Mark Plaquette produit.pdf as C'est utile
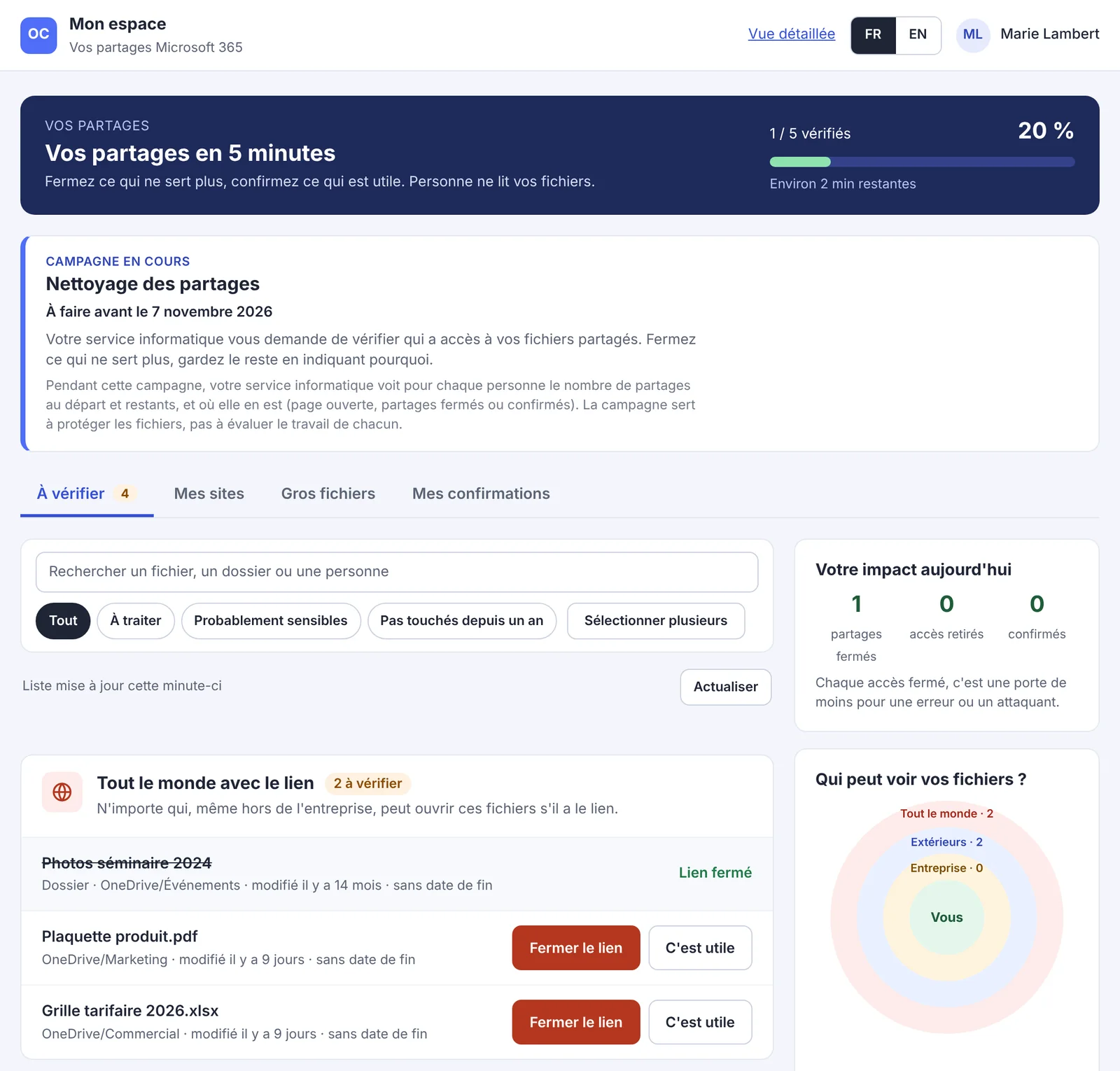Image resolution: width=1120 pixels, height=1071 pixels. 700,948
